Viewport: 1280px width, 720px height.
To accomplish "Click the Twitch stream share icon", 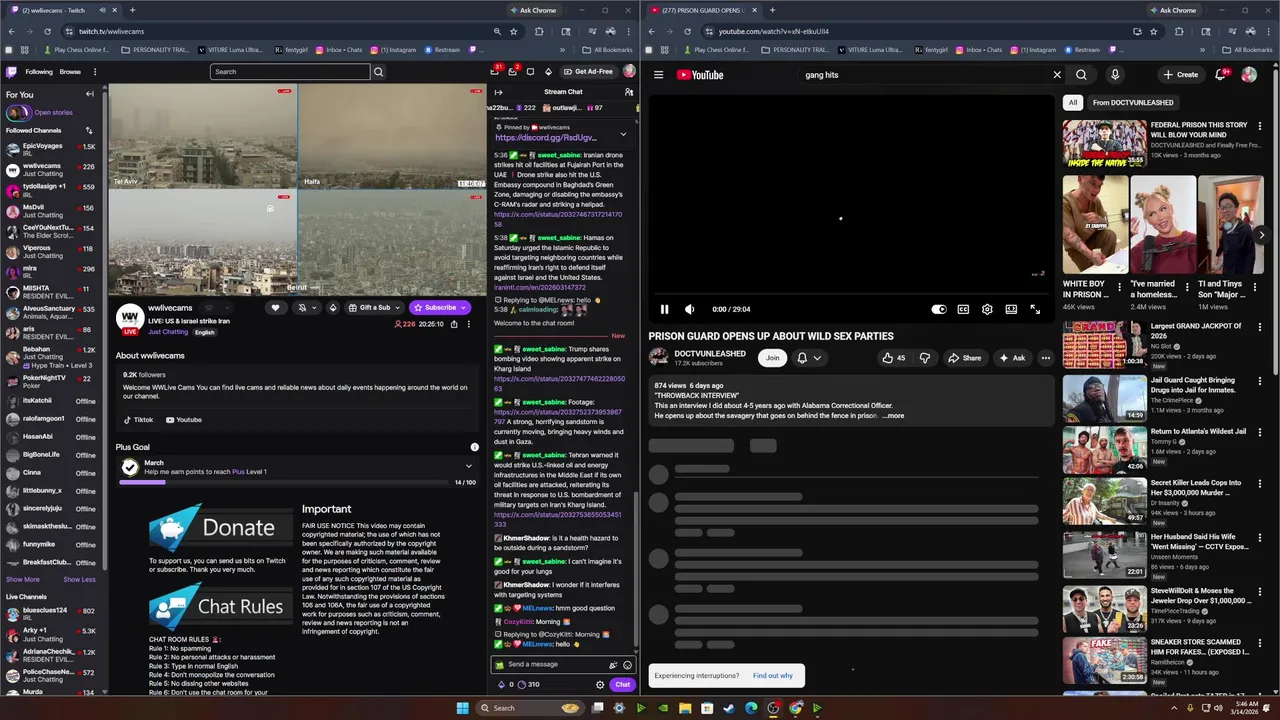I will coord(454,324).
